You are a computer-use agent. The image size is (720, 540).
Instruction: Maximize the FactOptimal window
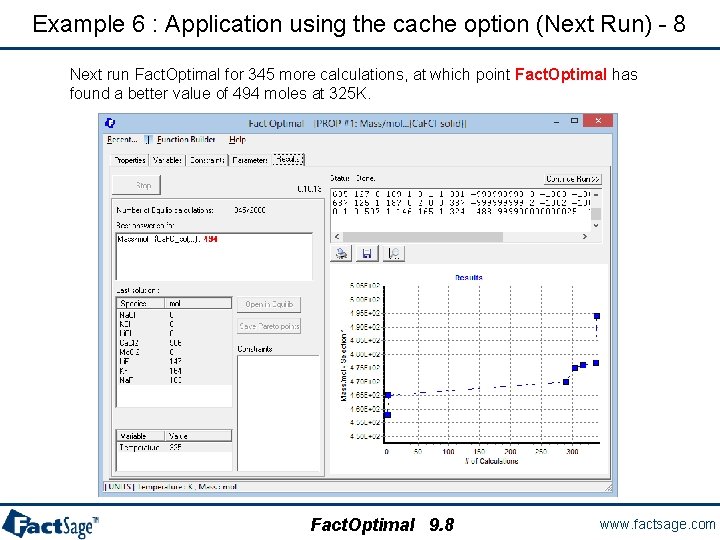(x=574, y=121)
